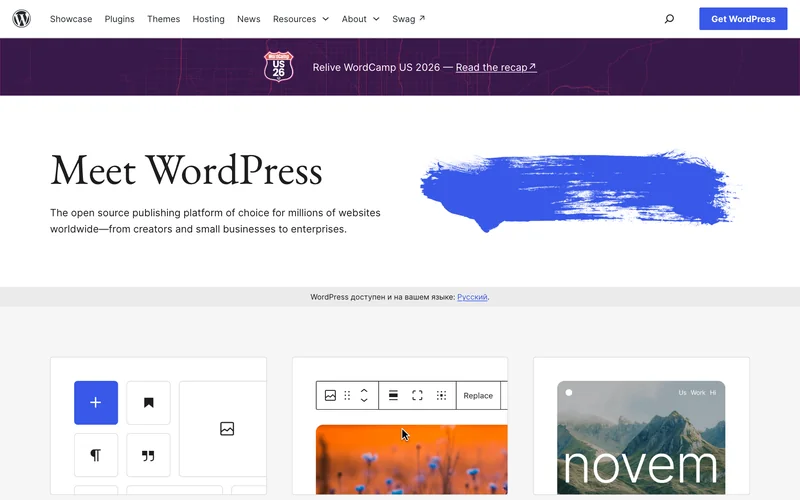Open the Themes menu item
Image resolution: width=800 pixels, height=500 pixels.
coord(163,19)
